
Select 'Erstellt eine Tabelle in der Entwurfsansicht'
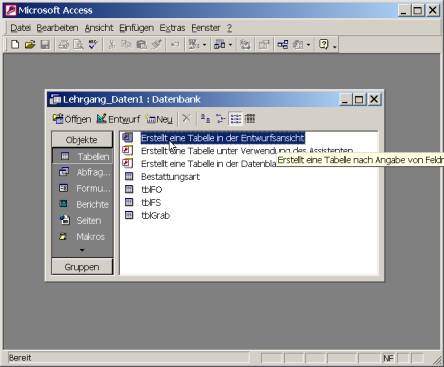223,138
